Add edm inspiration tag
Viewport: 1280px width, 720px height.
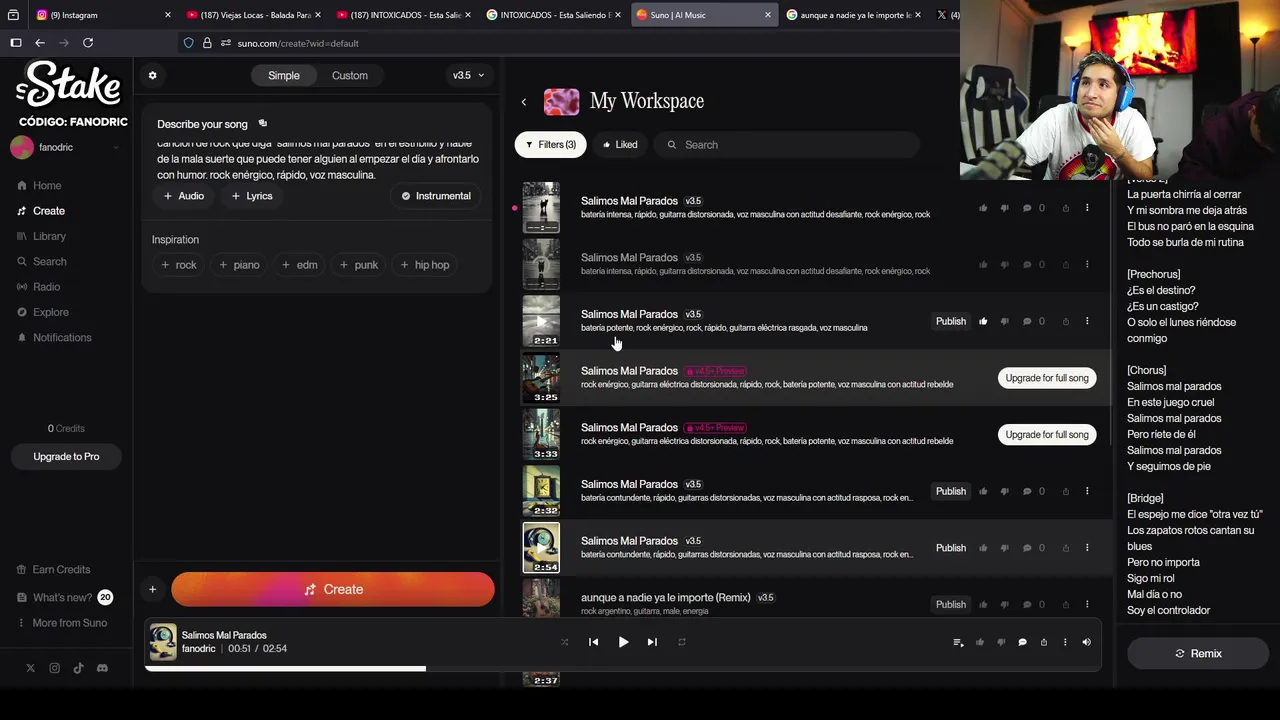300,265
